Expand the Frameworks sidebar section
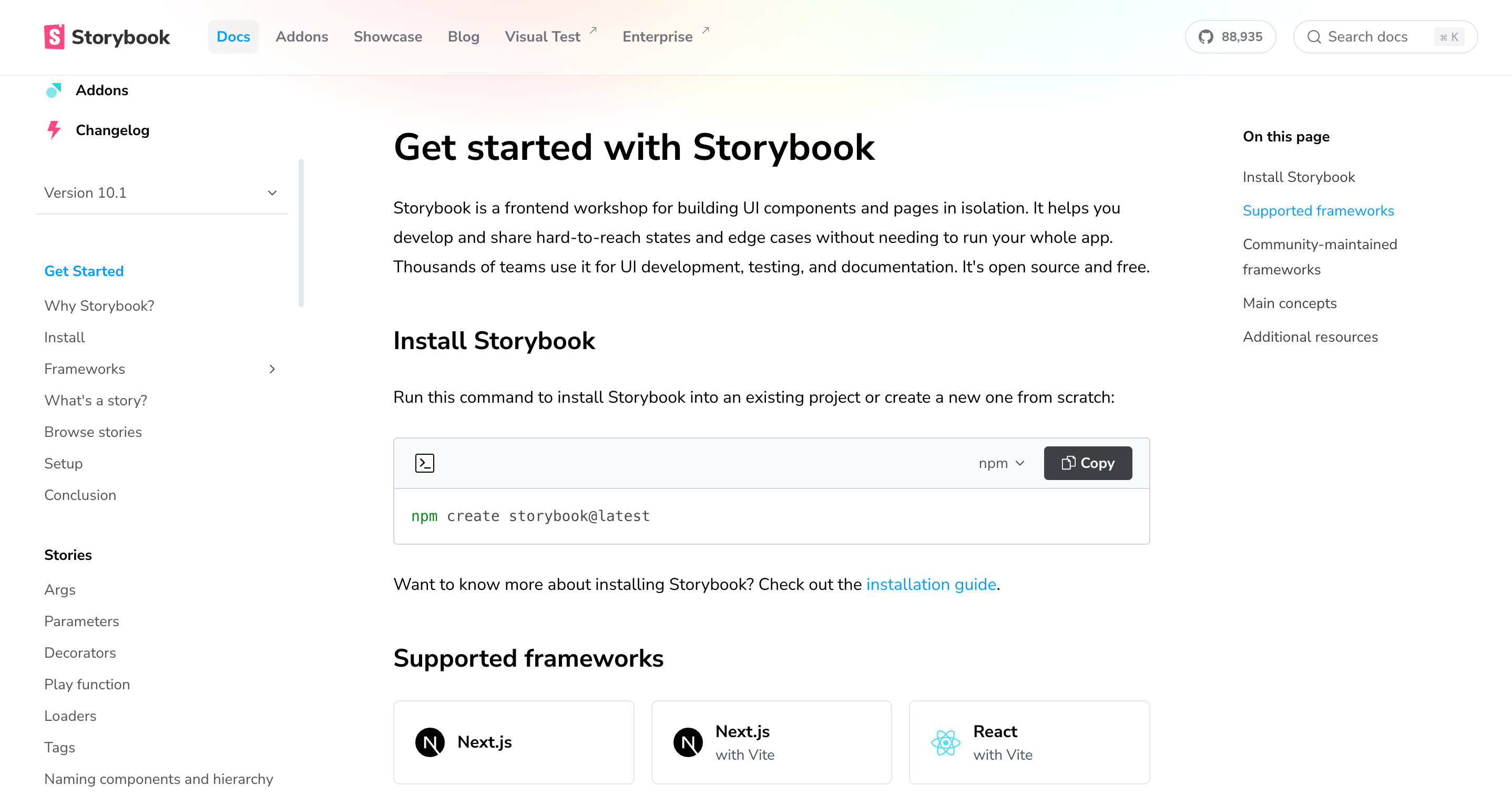 click(x=272, y=369)
